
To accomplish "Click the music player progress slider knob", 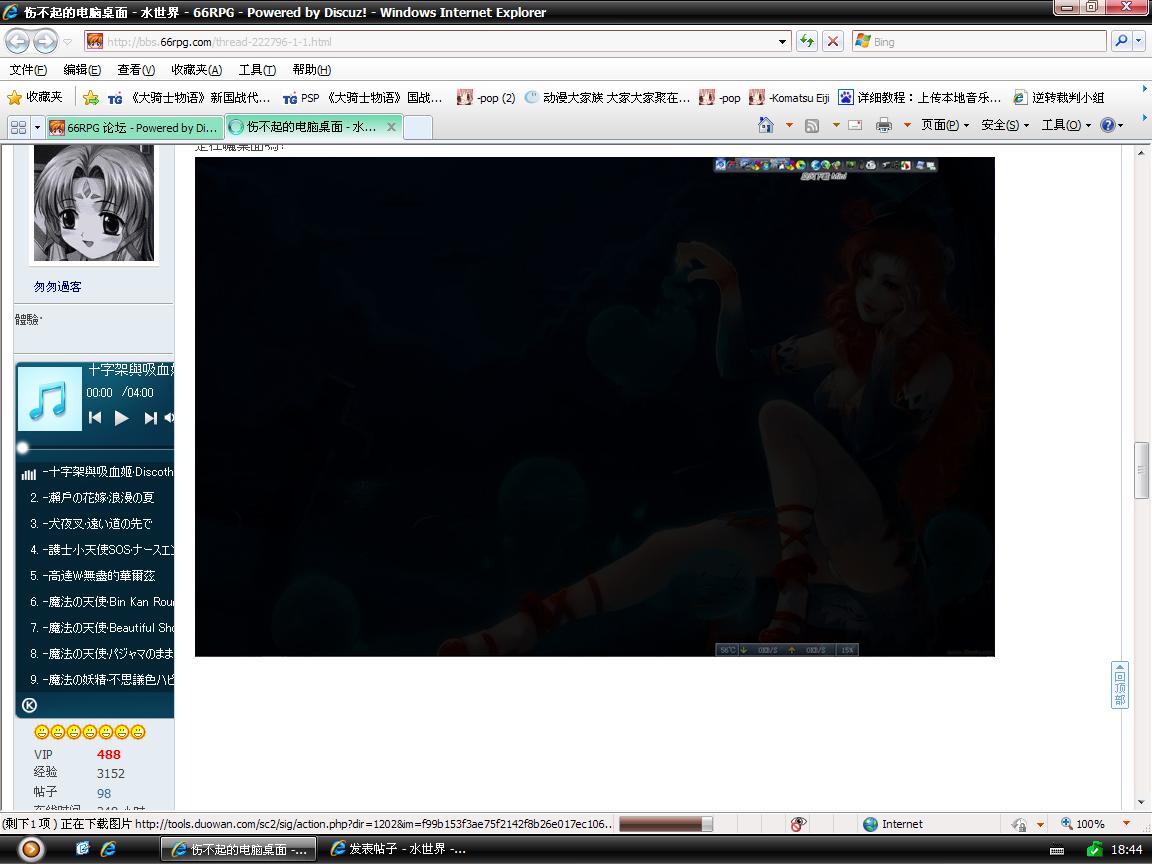I will (x=23, y=447).
